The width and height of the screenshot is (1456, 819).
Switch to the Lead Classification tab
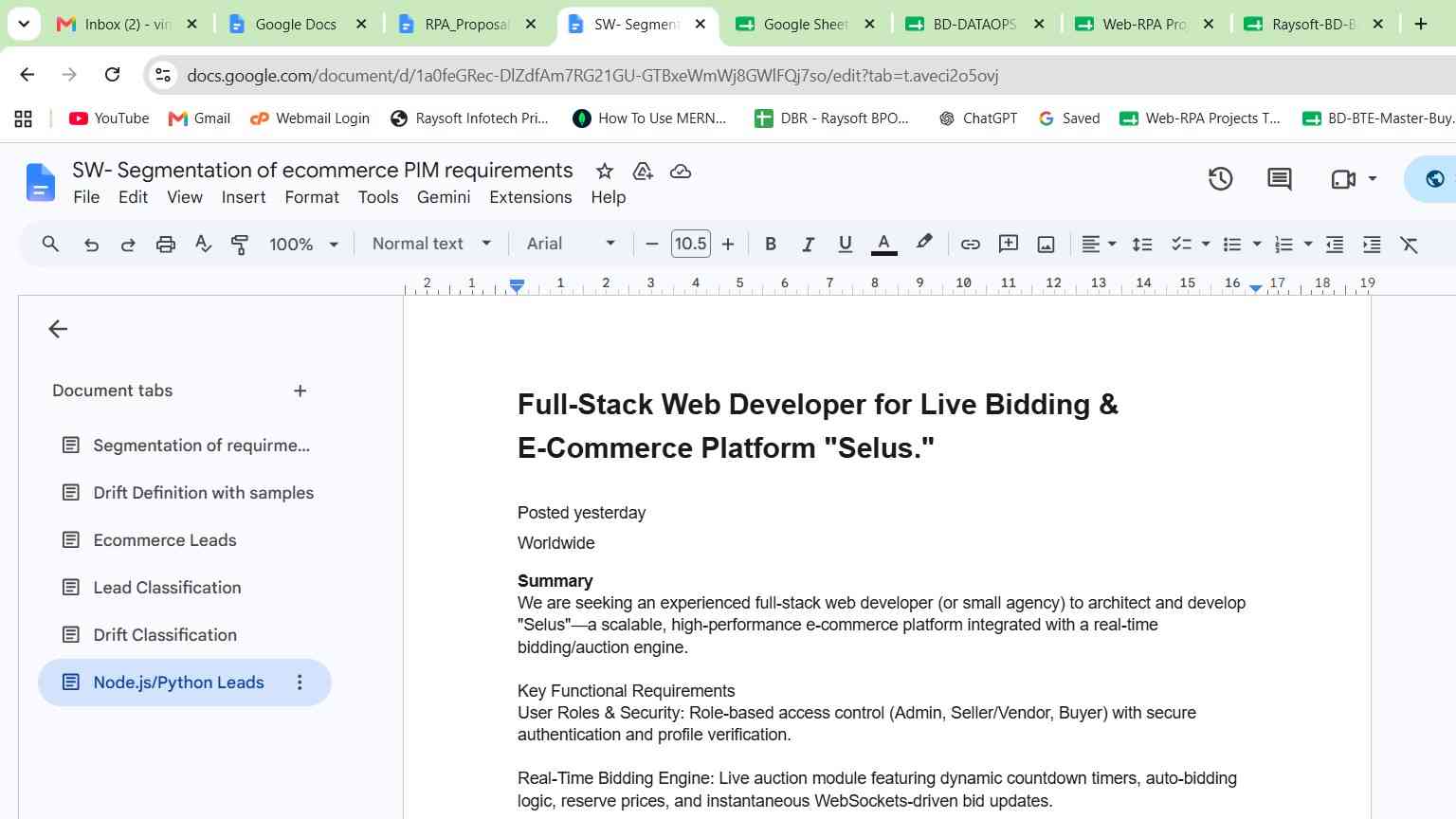point(167,588)
